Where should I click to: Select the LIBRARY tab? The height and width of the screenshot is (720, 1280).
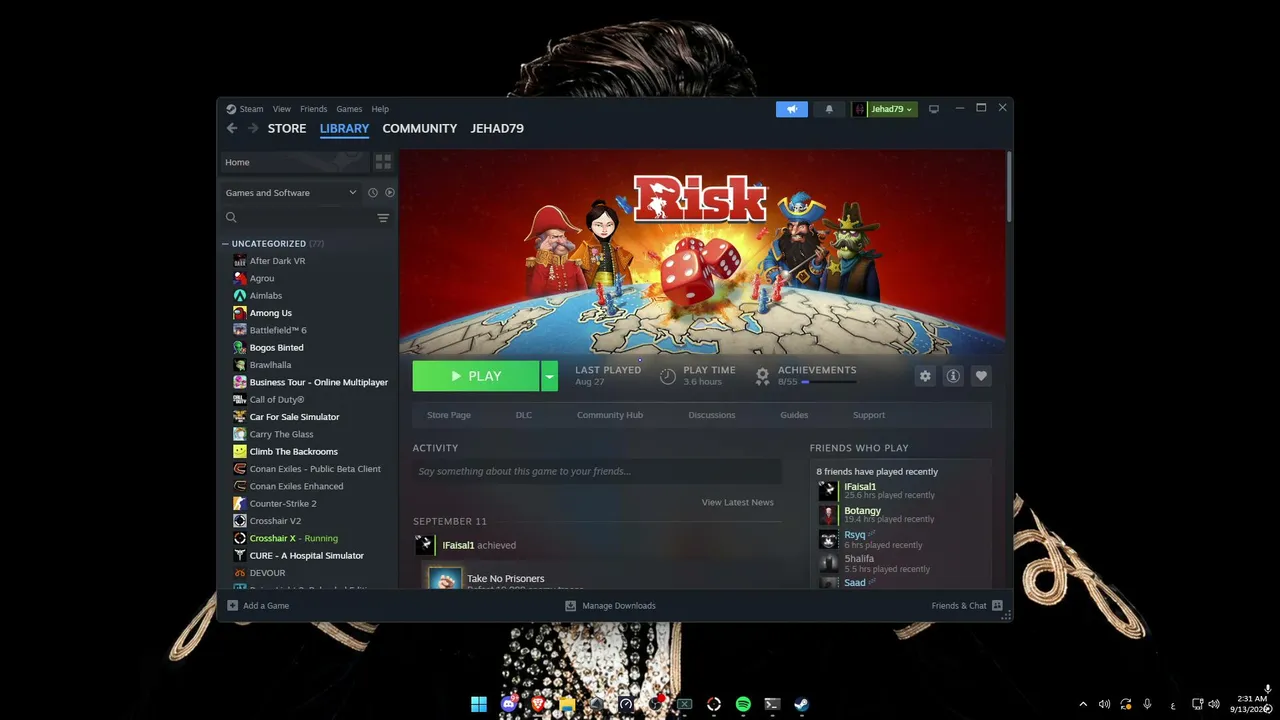tap(344, 128)
